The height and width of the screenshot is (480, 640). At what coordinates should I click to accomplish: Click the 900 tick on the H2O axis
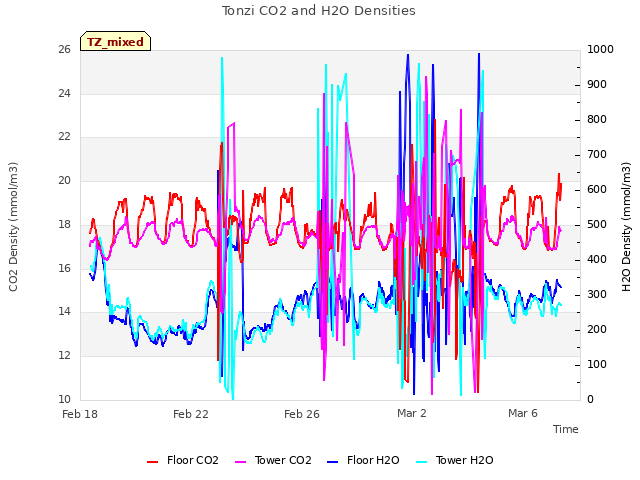(597, 84)
